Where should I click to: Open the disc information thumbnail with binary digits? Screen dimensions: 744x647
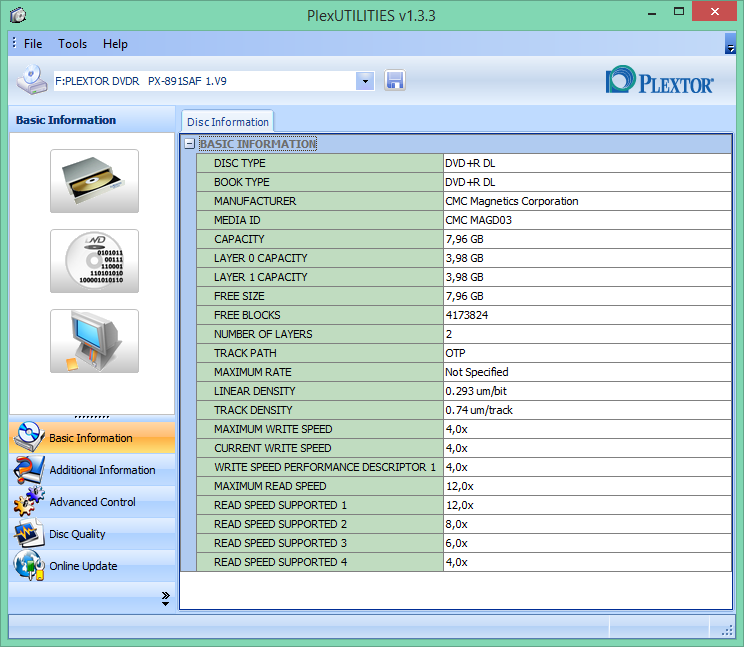[x=94, y=261]
